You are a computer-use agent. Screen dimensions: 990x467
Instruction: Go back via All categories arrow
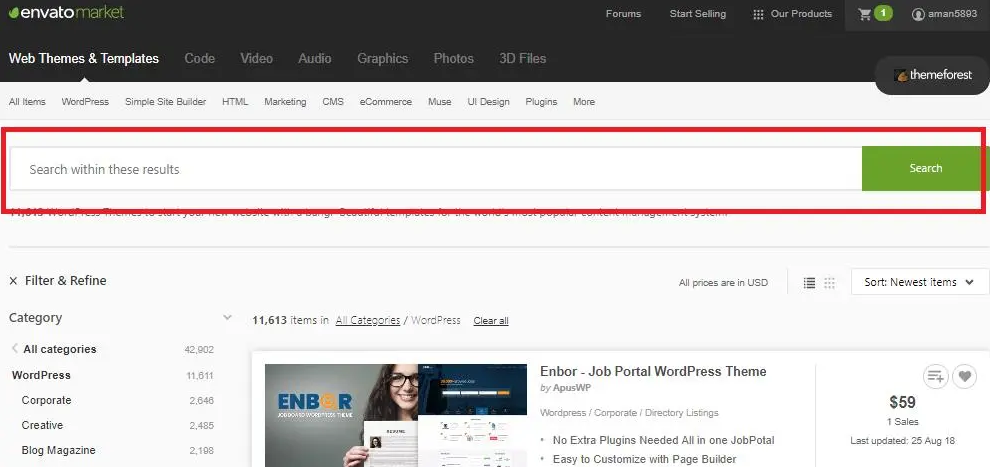15,348
